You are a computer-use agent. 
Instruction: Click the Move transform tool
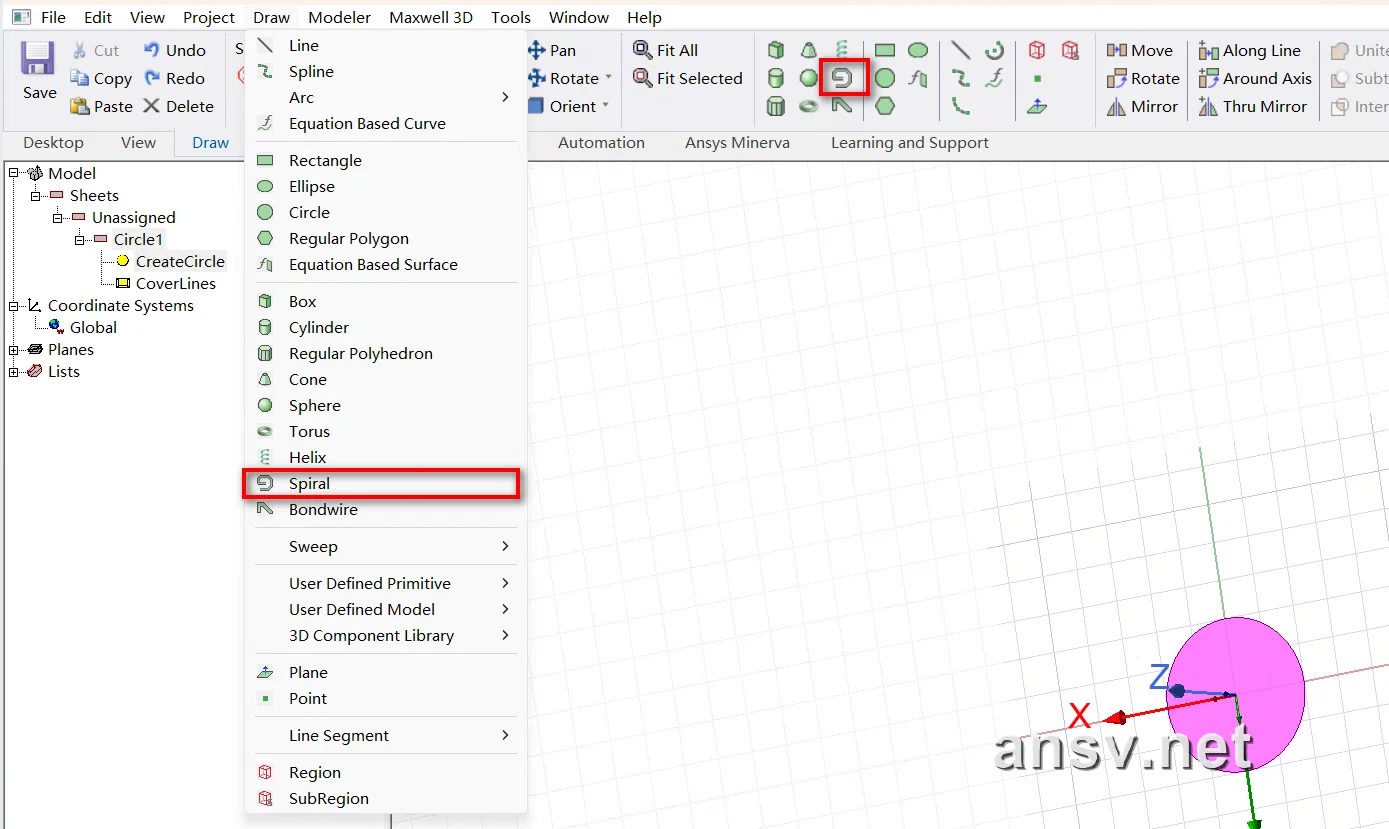click(1140, 50)
